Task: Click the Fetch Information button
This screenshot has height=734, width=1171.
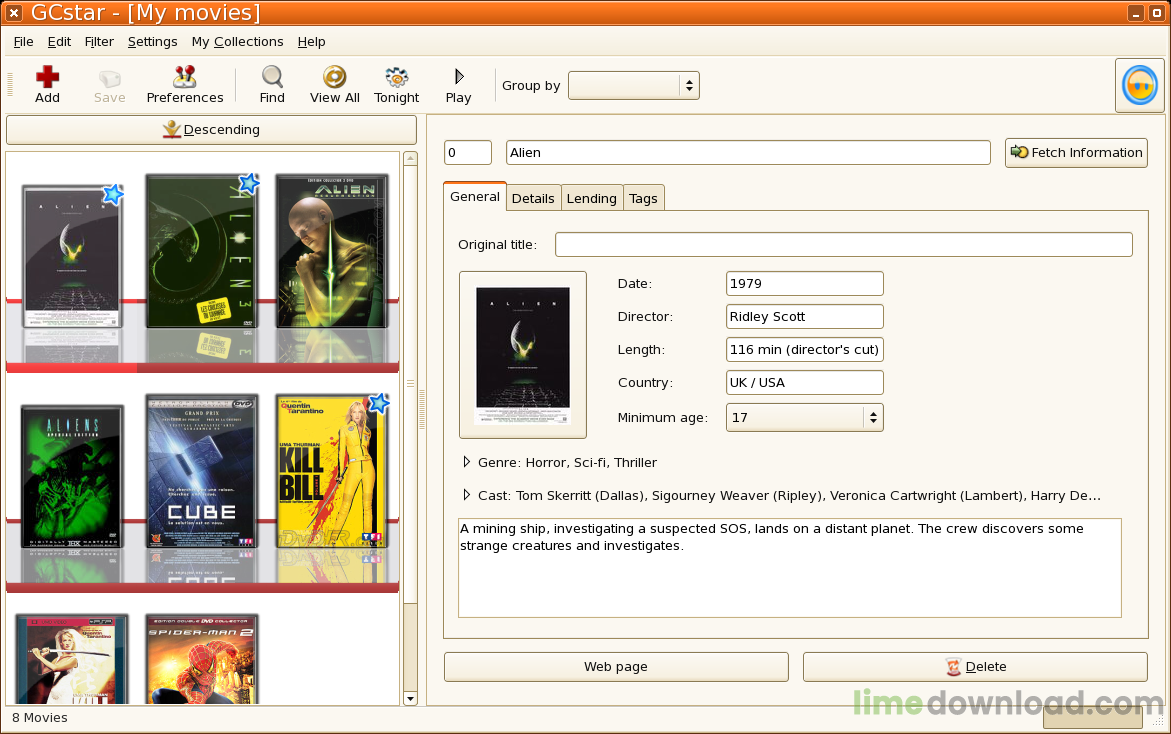Action: 1076,153
